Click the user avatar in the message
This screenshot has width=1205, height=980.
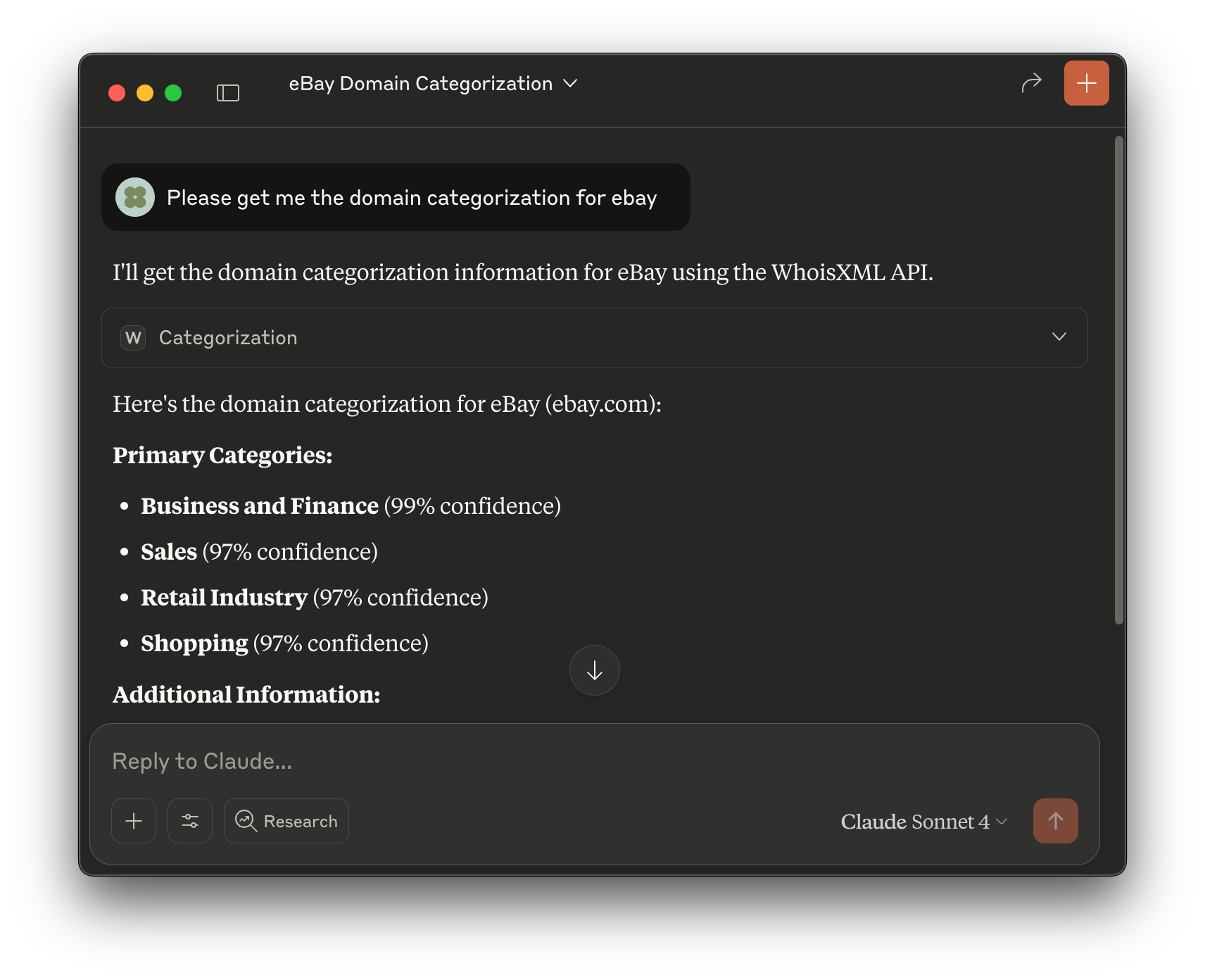135,197
